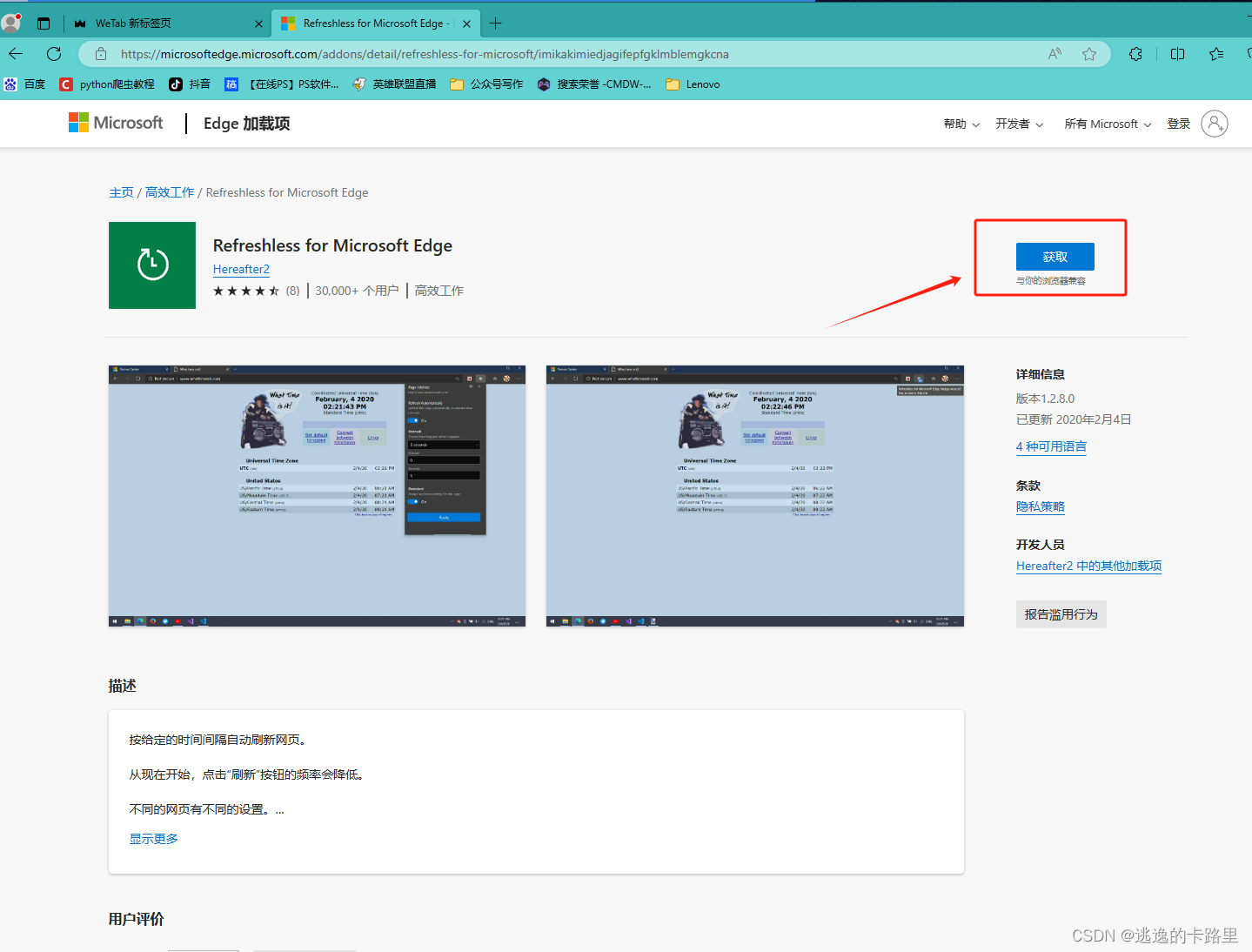Image resolution: width=1252 pixels, height=952 pixels.
Task: Click the 获取 button
Action: coord(1054,257)
